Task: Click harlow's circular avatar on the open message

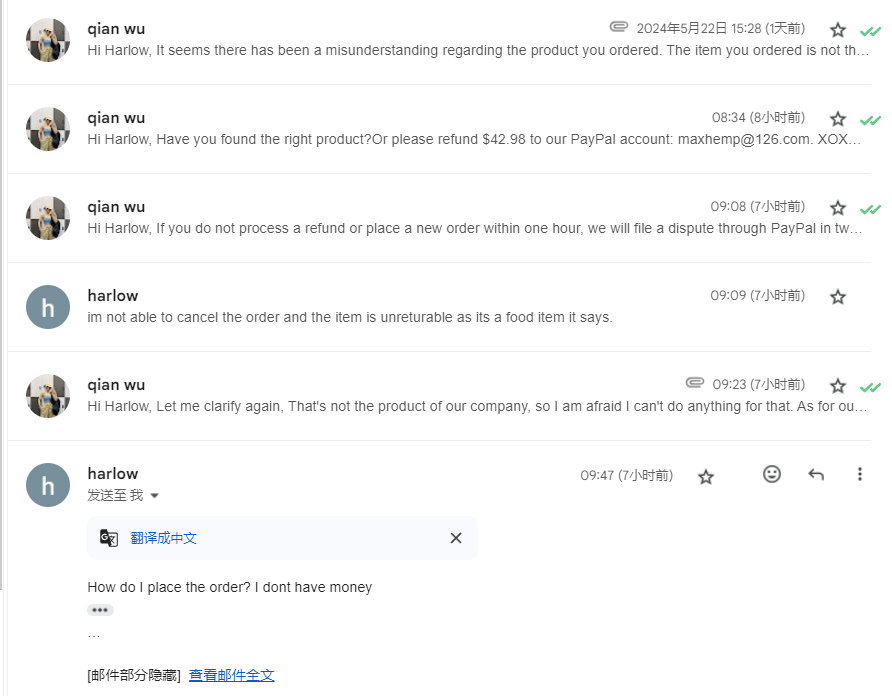Action: pos(47,484)
